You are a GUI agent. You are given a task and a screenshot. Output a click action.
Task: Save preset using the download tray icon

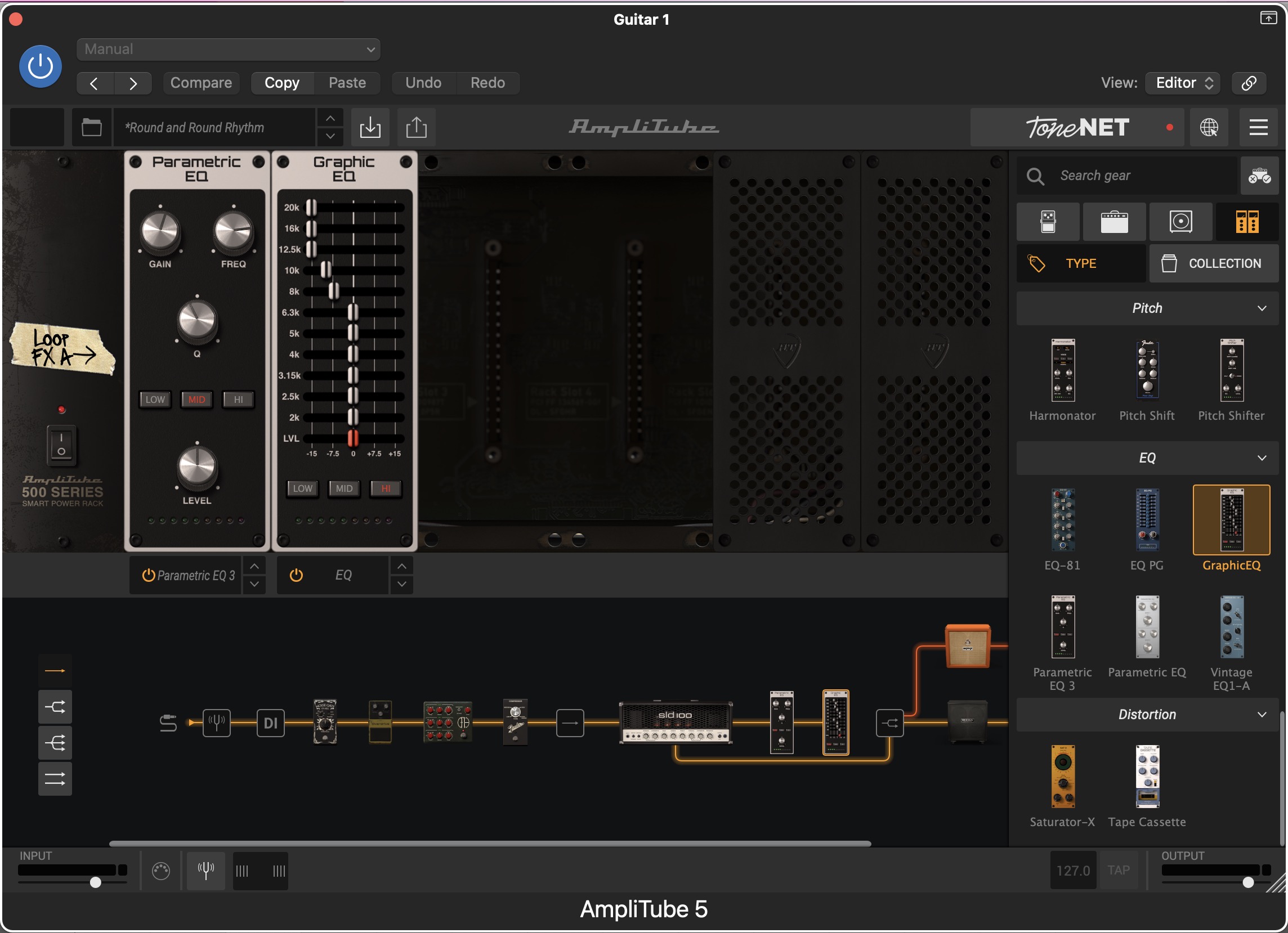coord(370,127)
